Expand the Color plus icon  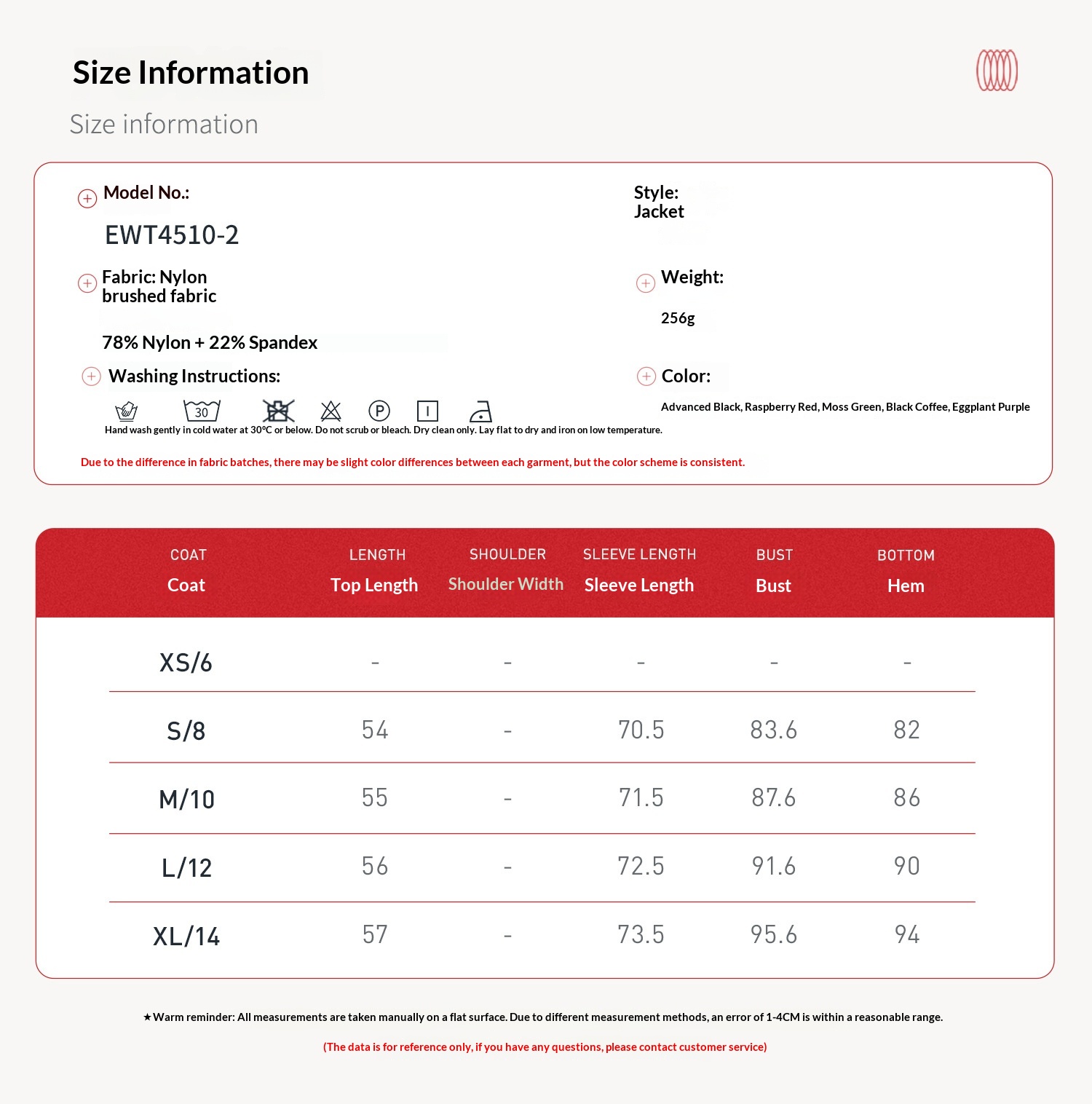(646, 376)
